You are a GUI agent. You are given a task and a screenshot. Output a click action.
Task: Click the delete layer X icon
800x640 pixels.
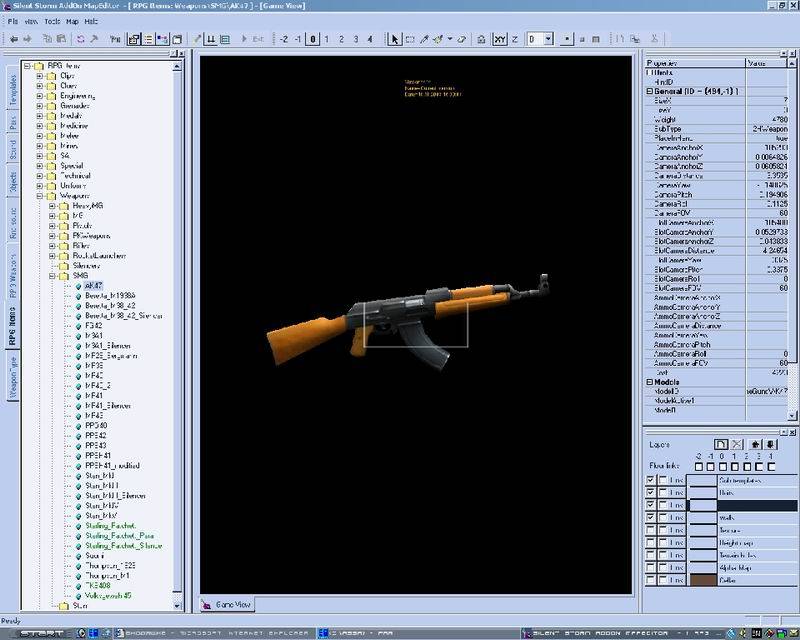point(736,443)
